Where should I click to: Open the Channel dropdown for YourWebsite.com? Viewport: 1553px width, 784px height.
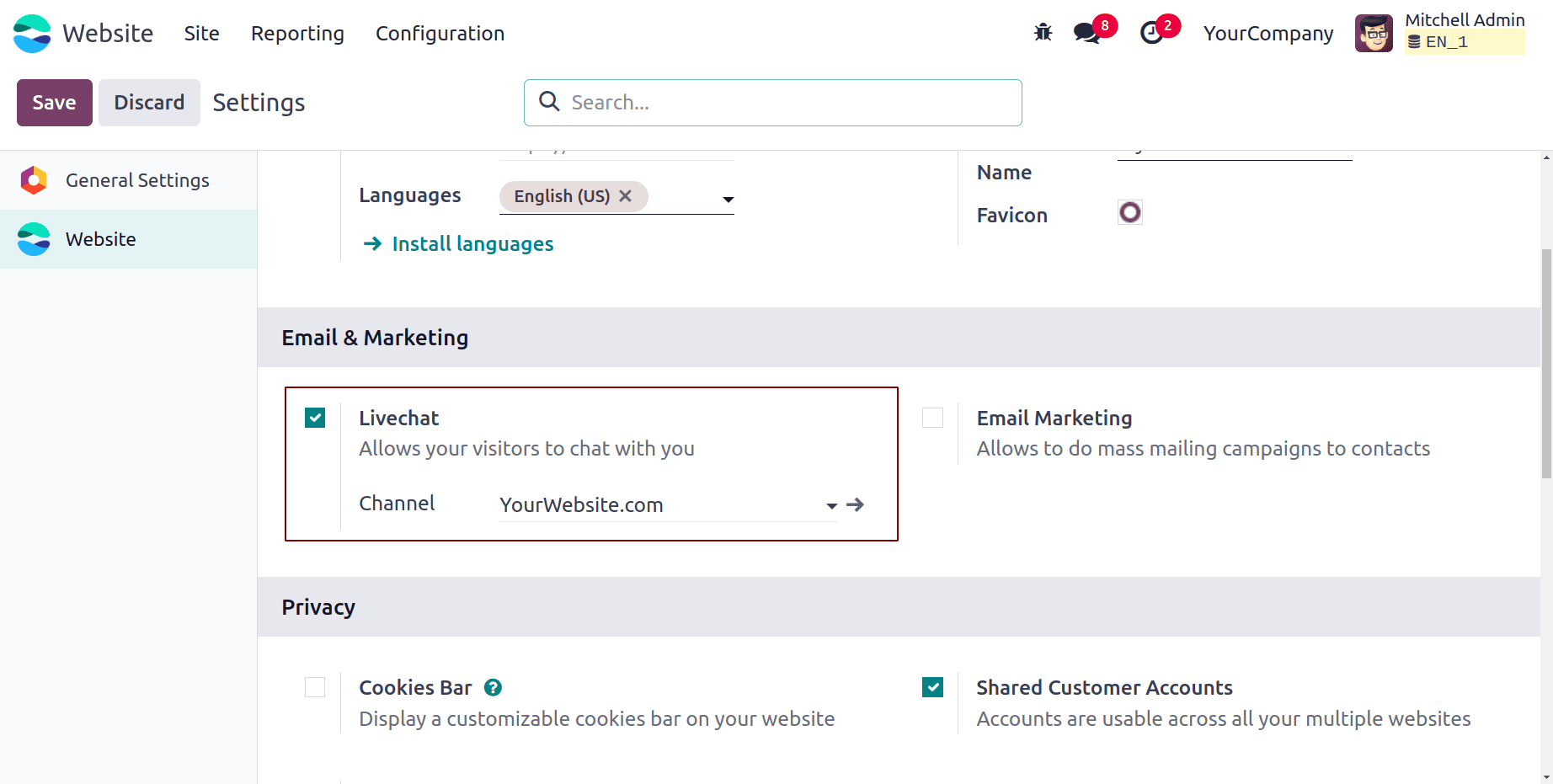click(830, 505)
